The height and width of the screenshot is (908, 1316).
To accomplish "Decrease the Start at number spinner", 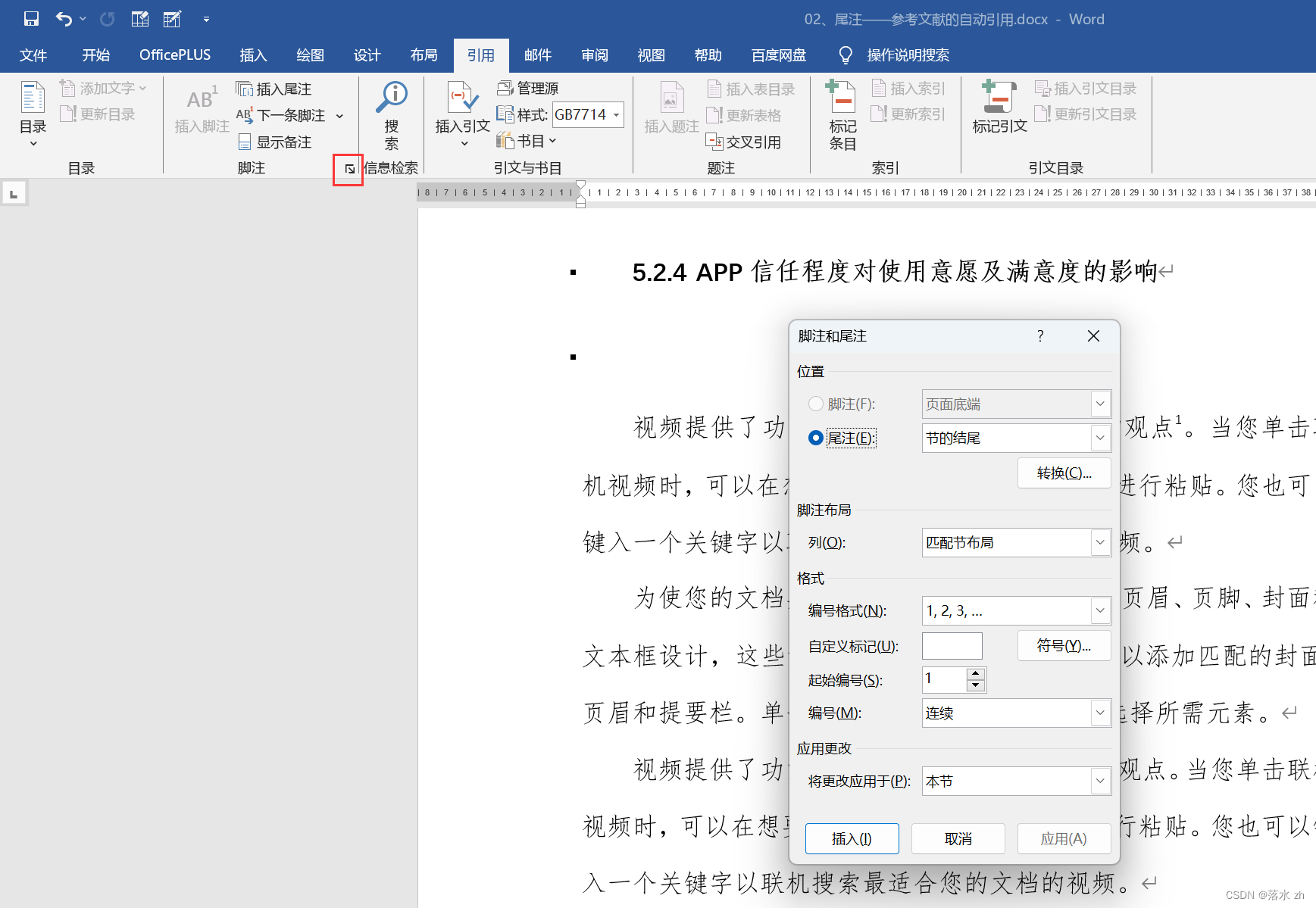I will [x=976, y=685].
